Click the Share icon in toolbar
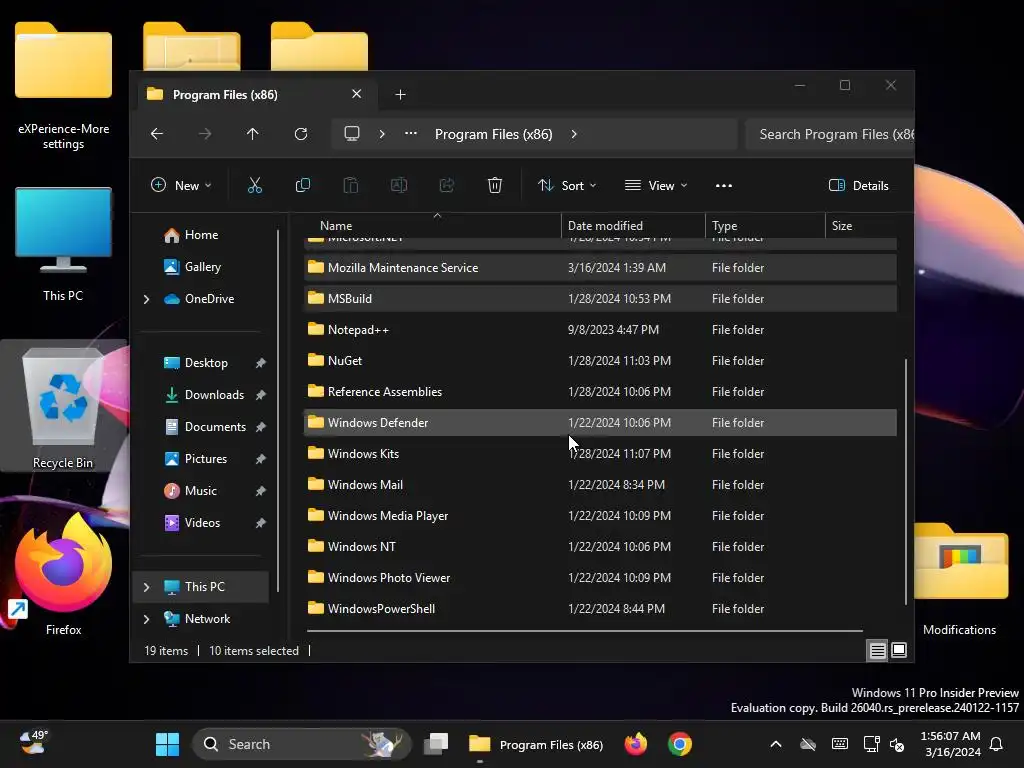 pos(447,185)
